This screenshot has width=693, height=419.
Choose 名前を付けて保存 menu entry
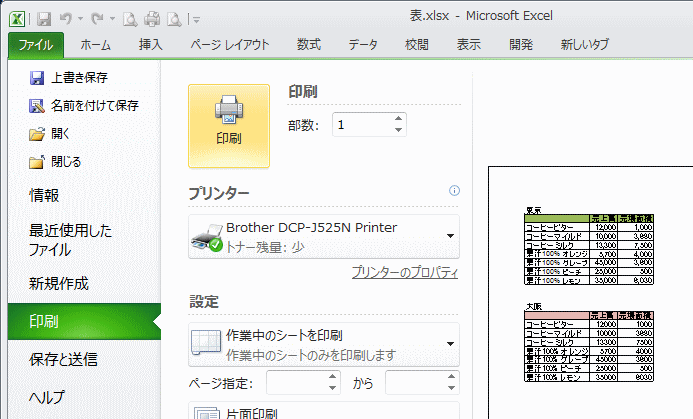coord(95,106)
